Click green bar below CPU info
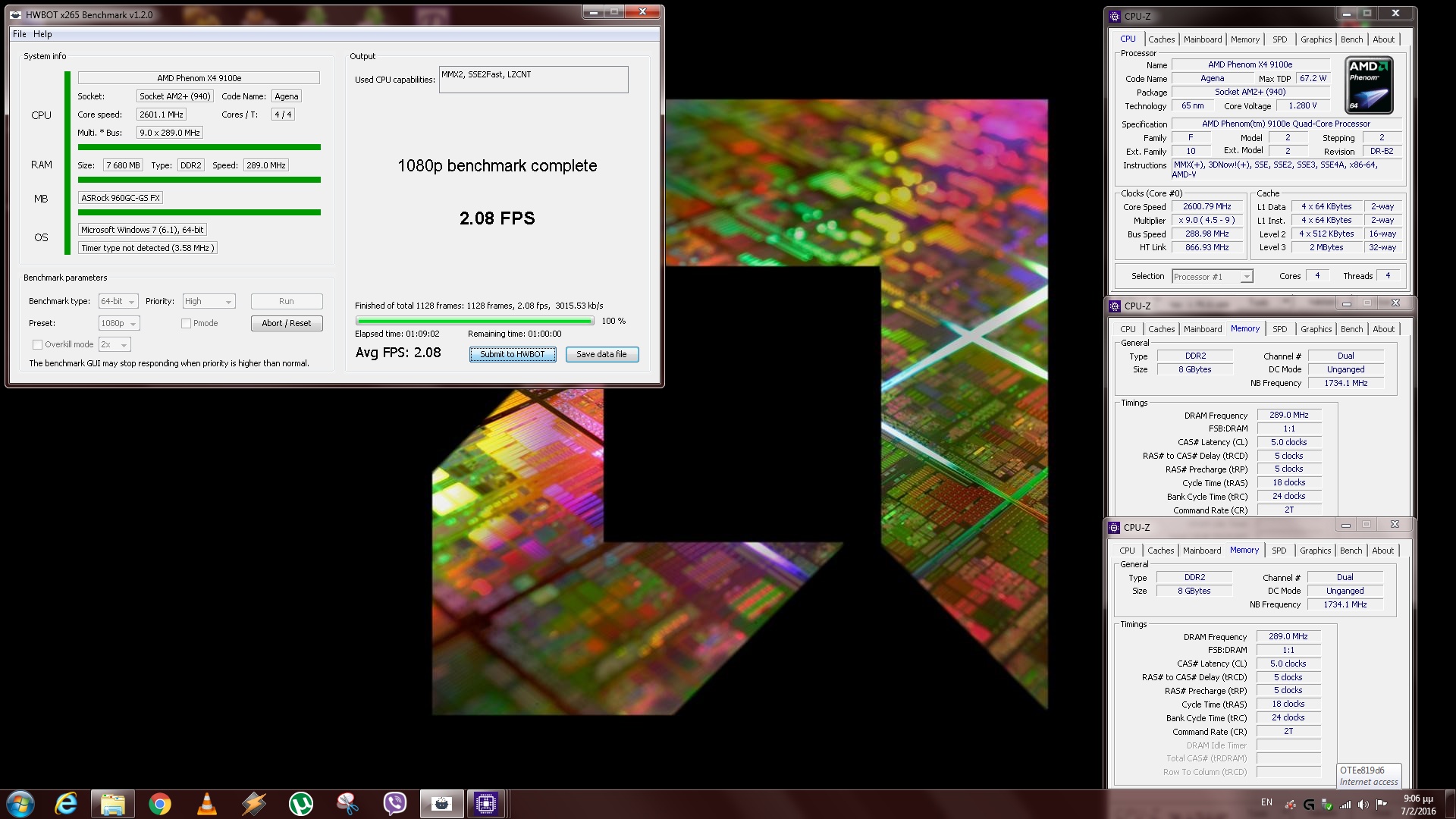This screenshot has height=819, width=1456. point(199,147)
